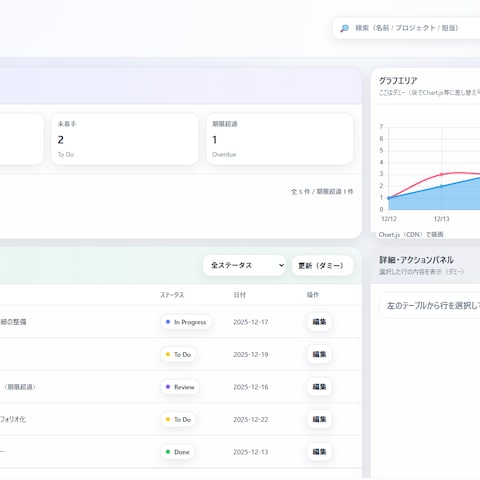Click the date 2025-12-13

click(251, 452)
